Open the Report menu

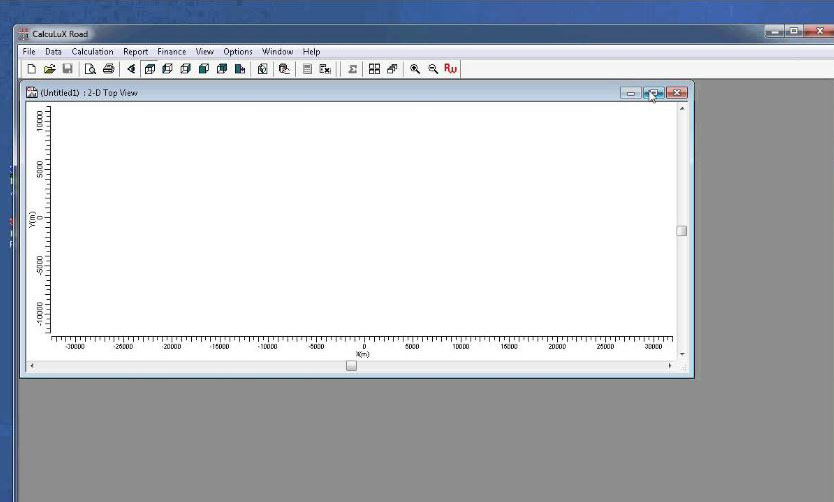click(x=136, y=52)
